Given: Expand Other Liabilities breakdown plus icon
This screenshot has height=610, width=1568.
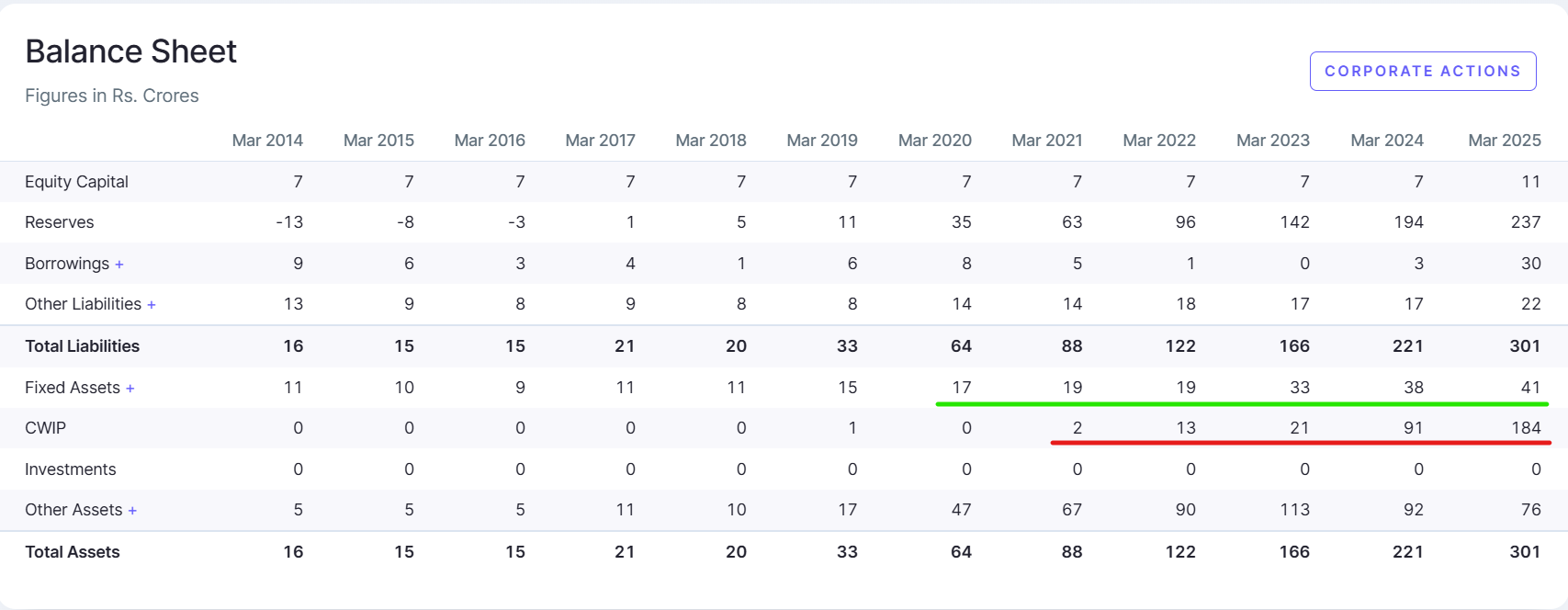Looking at the screenshot, I should (x=152, y=305).
